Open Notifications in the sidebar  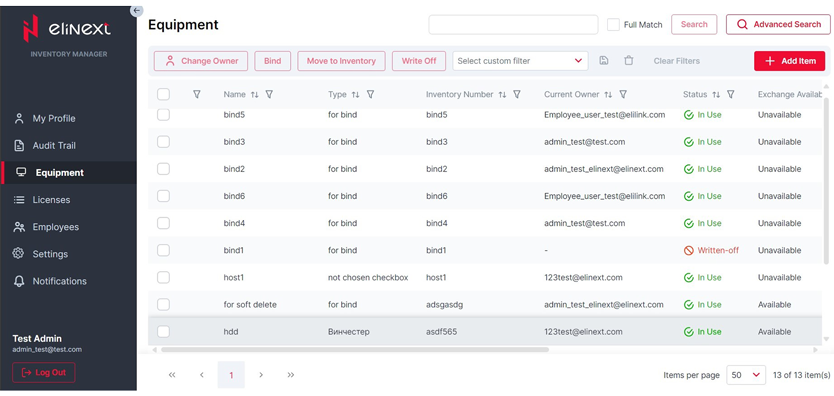pos(68,281)
